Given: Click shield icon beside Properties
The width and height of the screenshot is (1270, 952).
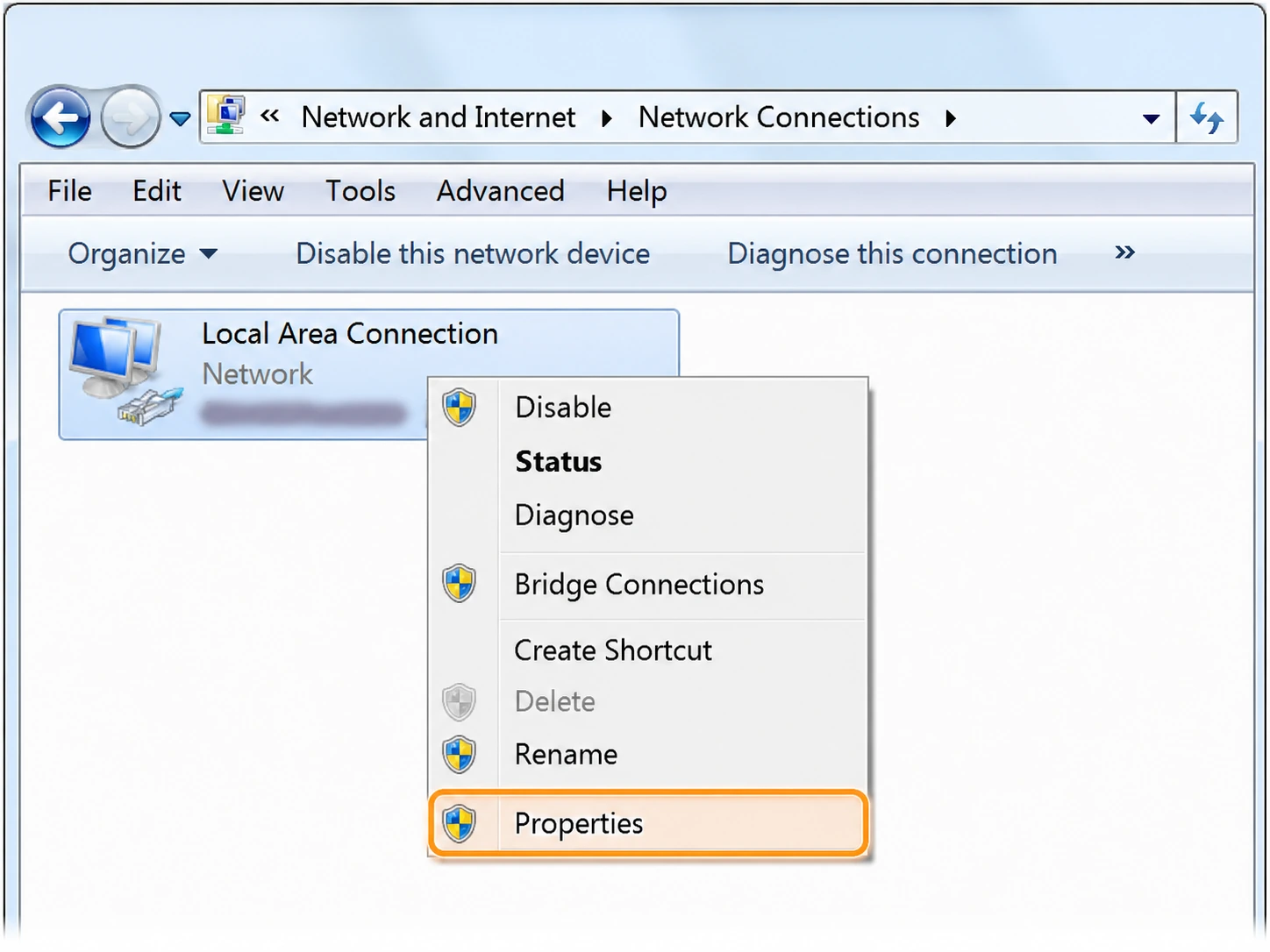Looking at the screenshot, I should [460, 823].
